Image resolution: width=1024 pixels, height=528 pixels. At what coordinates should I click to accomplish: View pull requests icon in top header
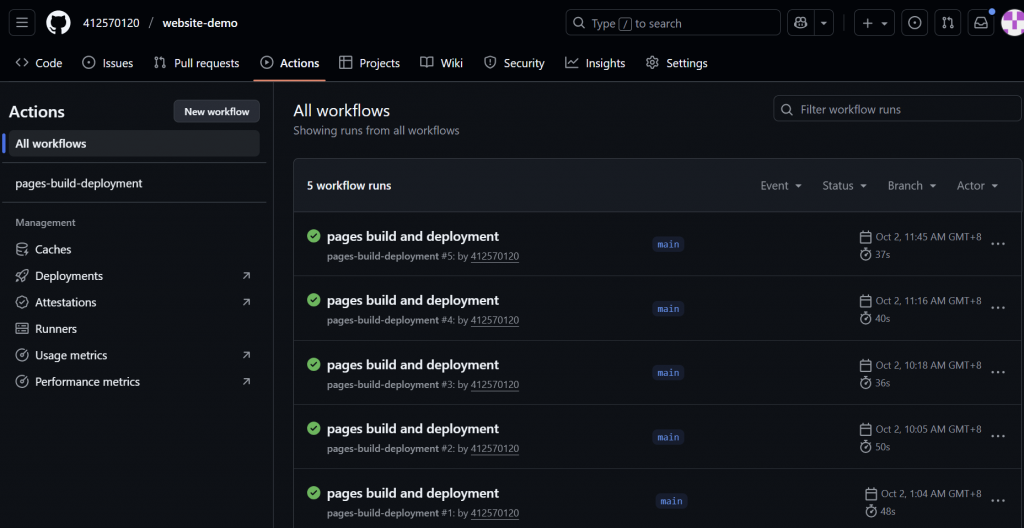point(948,23)
